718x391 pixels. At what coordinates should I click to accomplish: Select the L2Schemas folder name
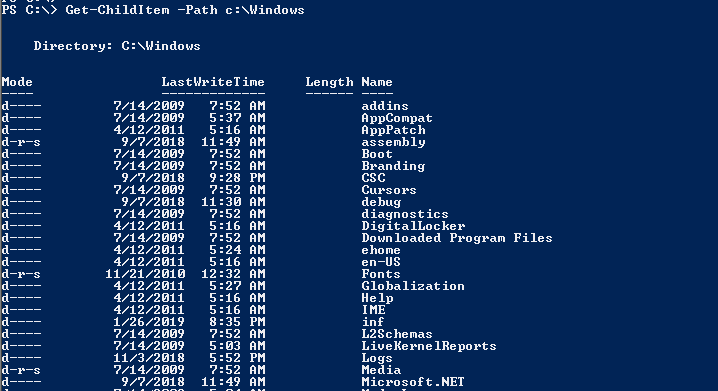397,334
